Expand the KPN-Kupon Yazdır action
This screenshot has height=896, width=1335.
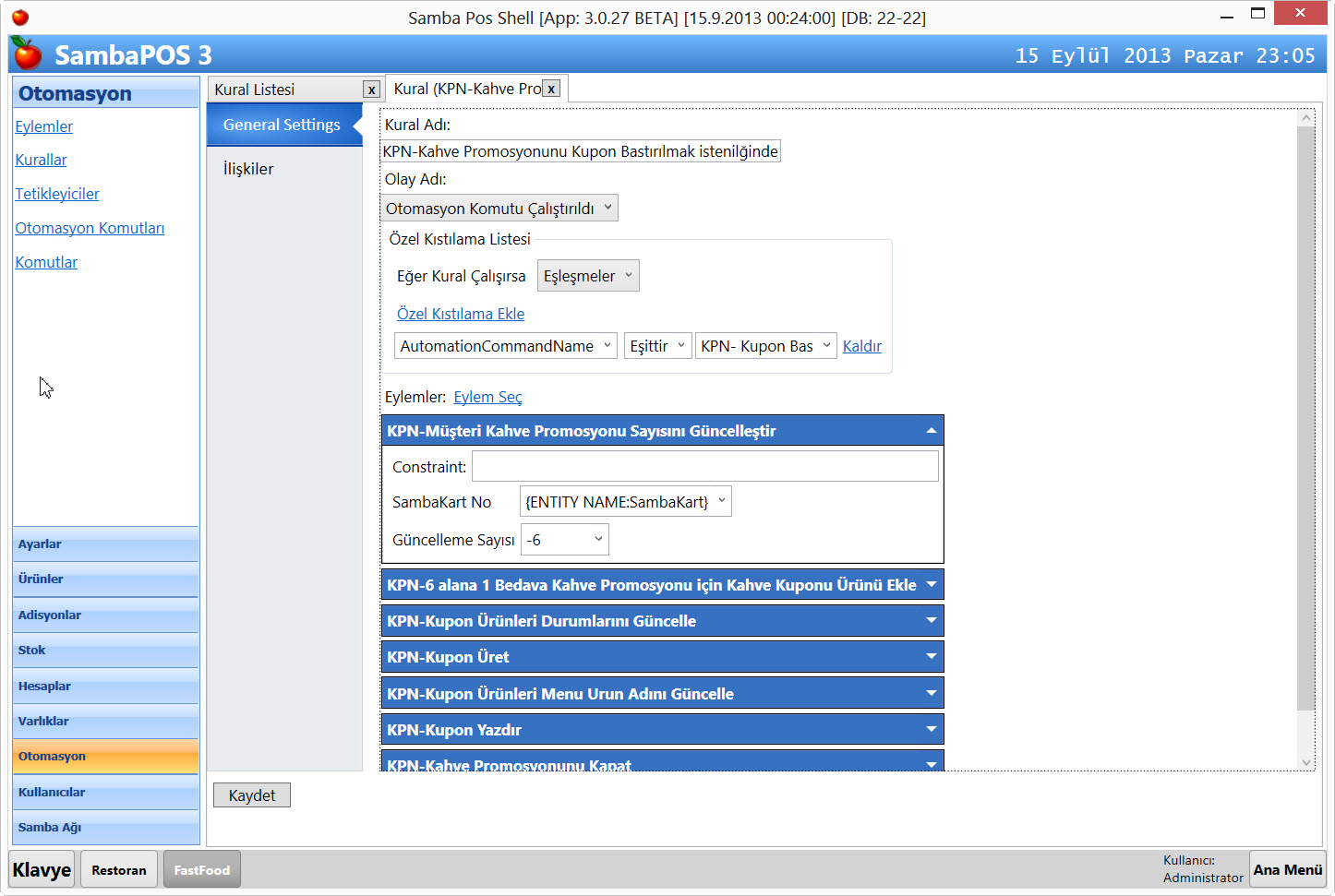pos(931,730)
